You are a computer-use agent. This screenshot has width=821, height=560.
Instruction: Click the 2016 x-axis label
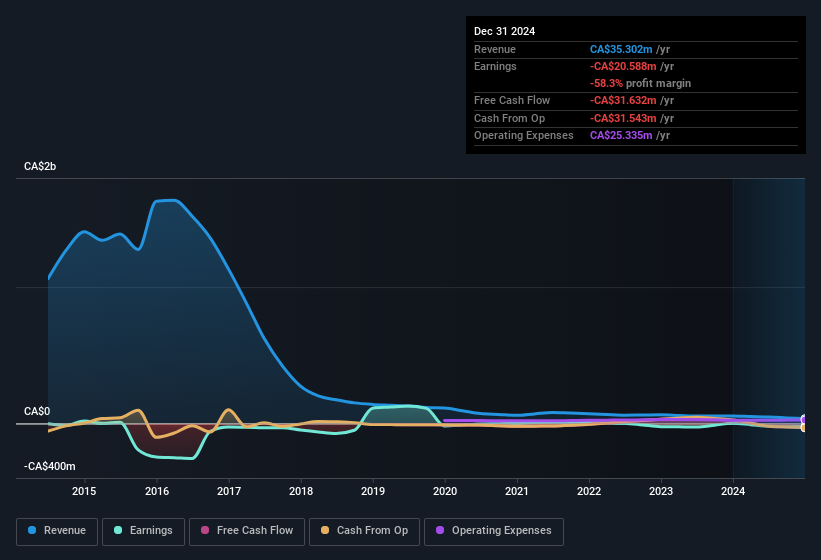pos(157,491)
